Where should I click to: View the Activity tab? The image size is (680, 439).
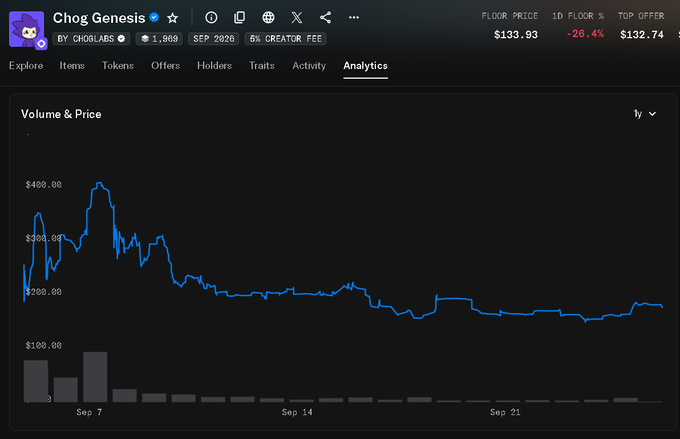pos(309,66)
